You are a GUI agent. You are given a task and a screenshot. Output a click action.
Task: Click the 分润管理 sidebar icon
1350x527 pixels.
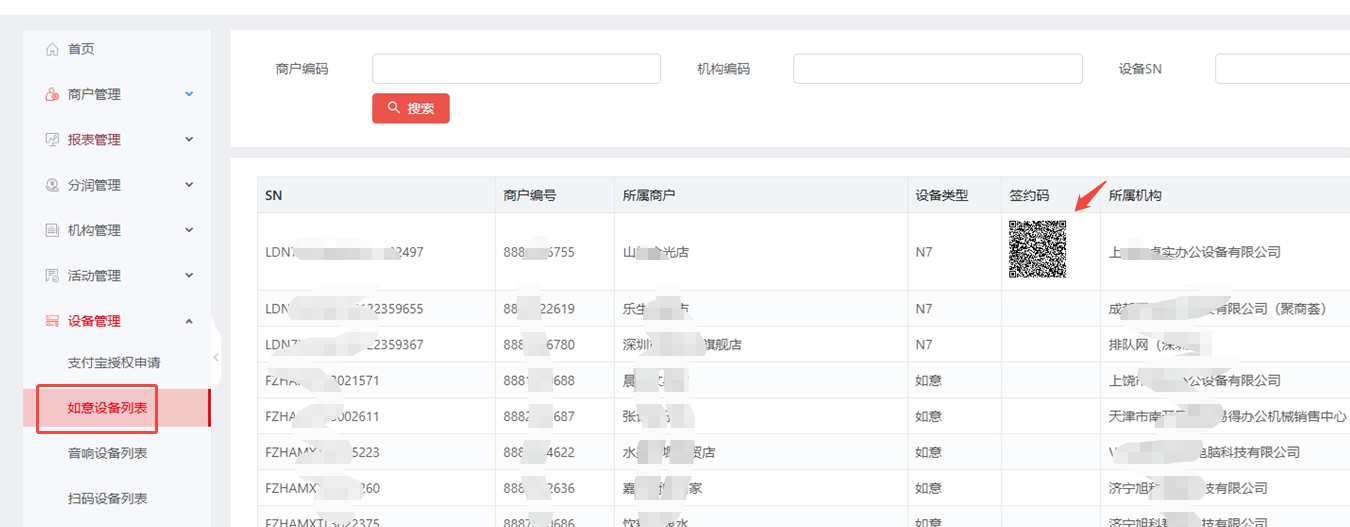coord(52,185)
